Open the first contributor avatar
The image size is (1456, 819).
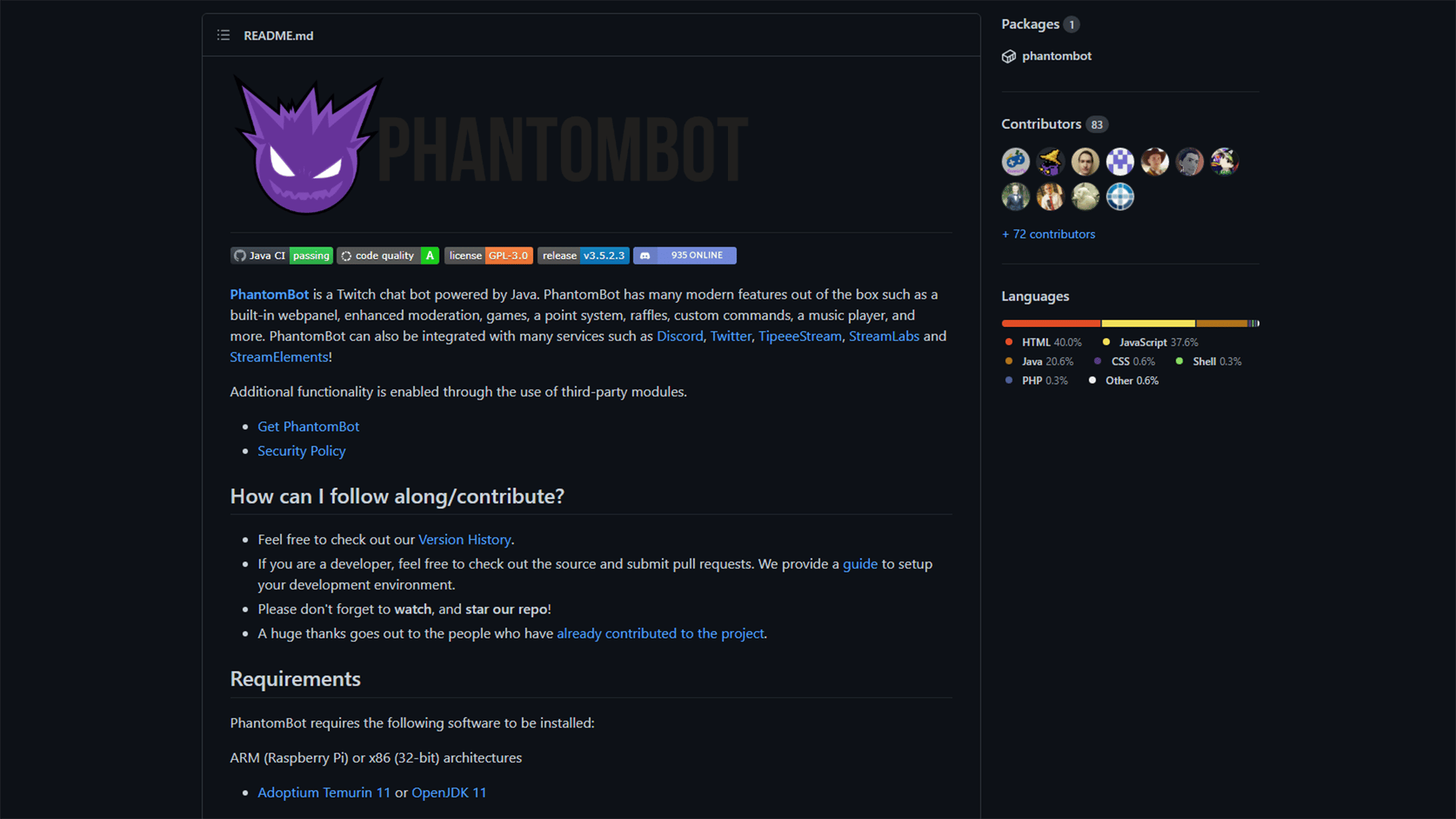pos(1015,162)
